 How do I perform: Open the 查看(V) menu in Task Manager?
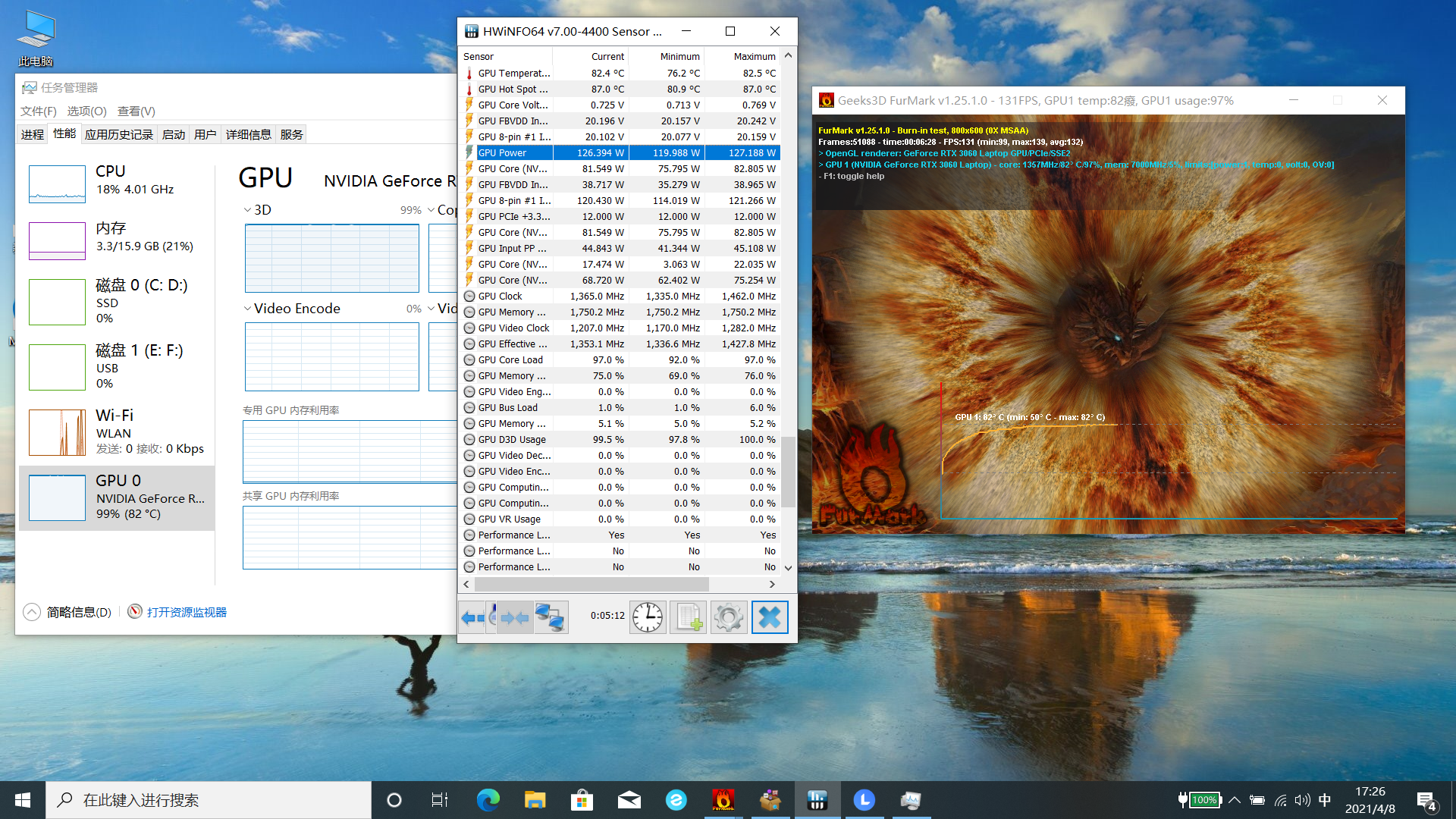(x=136, y=111)
